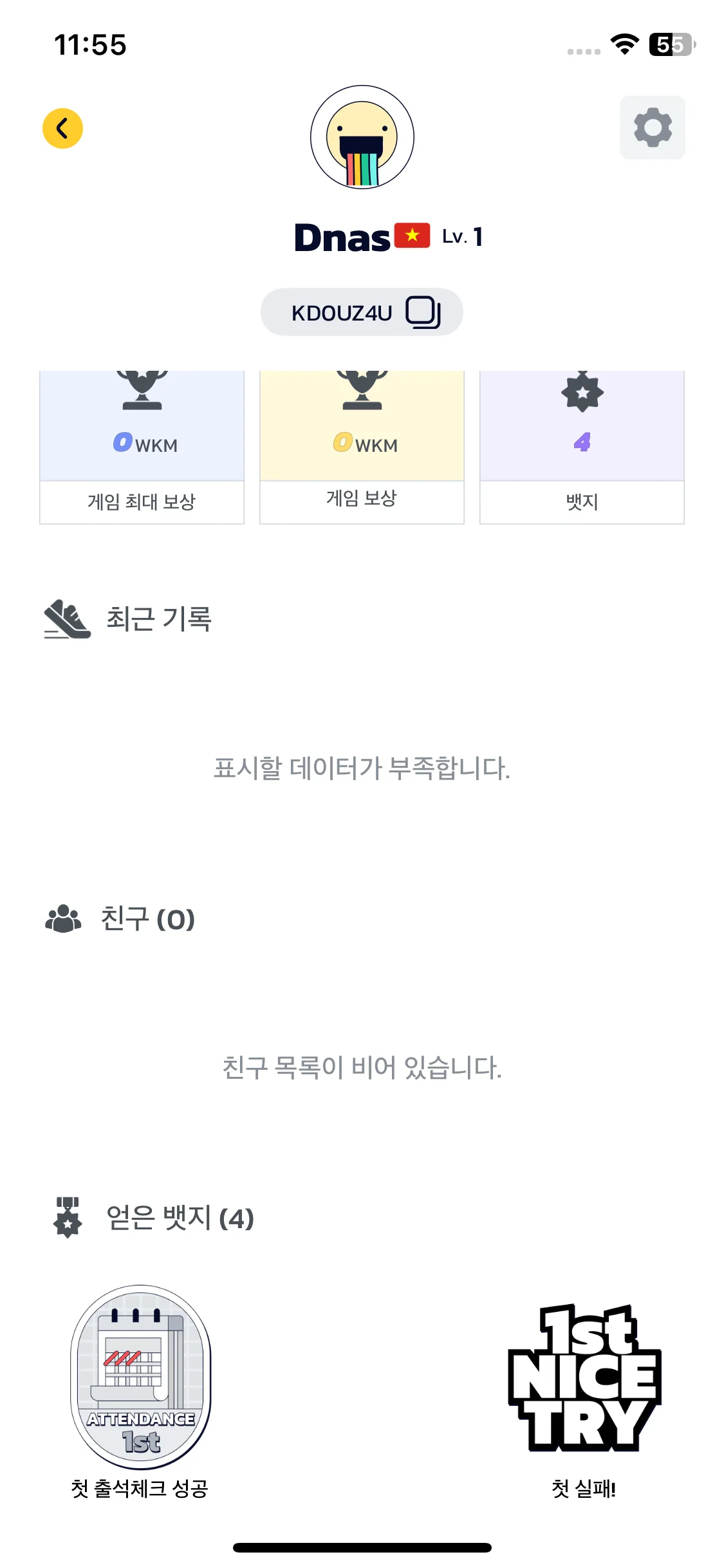Copy the invite code KDOUZ4U
The width and height of the screenshot is (724, 1568).
pos(342,313)
